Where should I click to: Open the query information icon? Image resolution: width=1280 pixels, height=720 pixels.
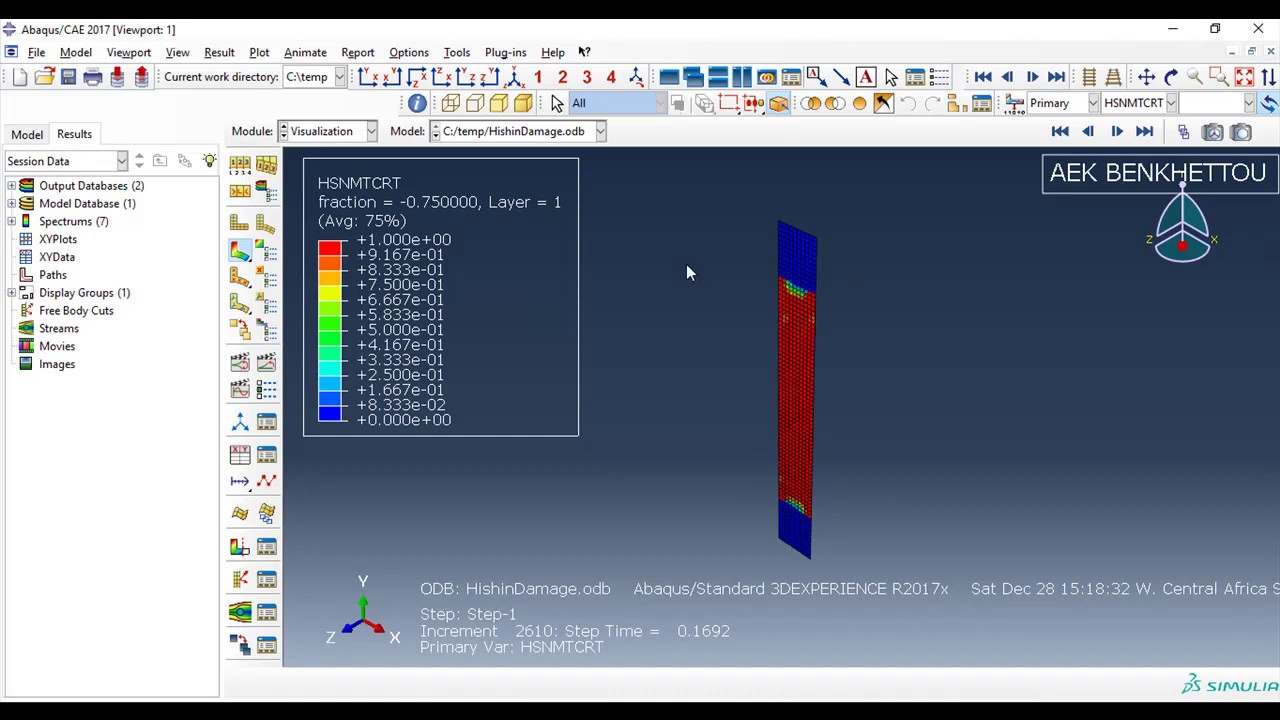(x=417, y=103)
